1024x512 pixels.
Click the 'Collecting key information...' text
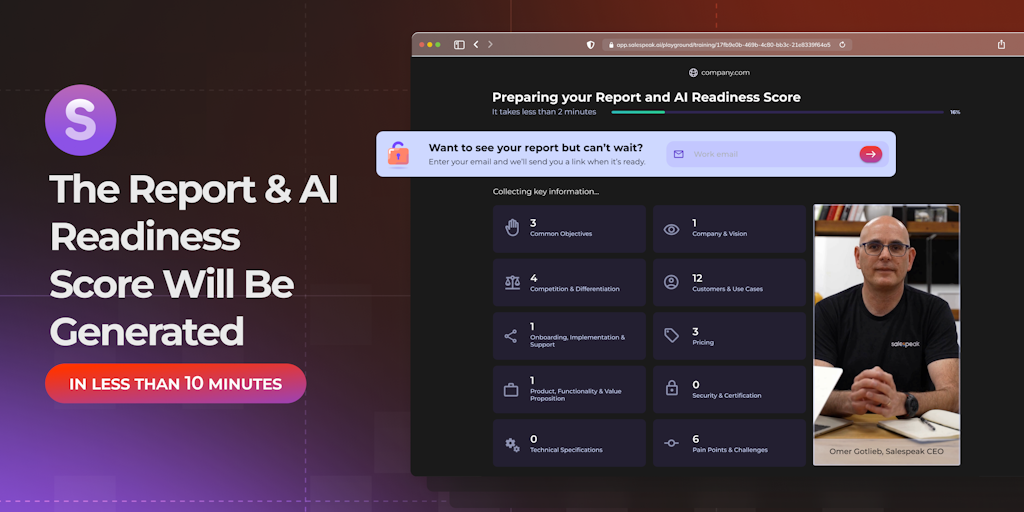[x=545, y=192]
